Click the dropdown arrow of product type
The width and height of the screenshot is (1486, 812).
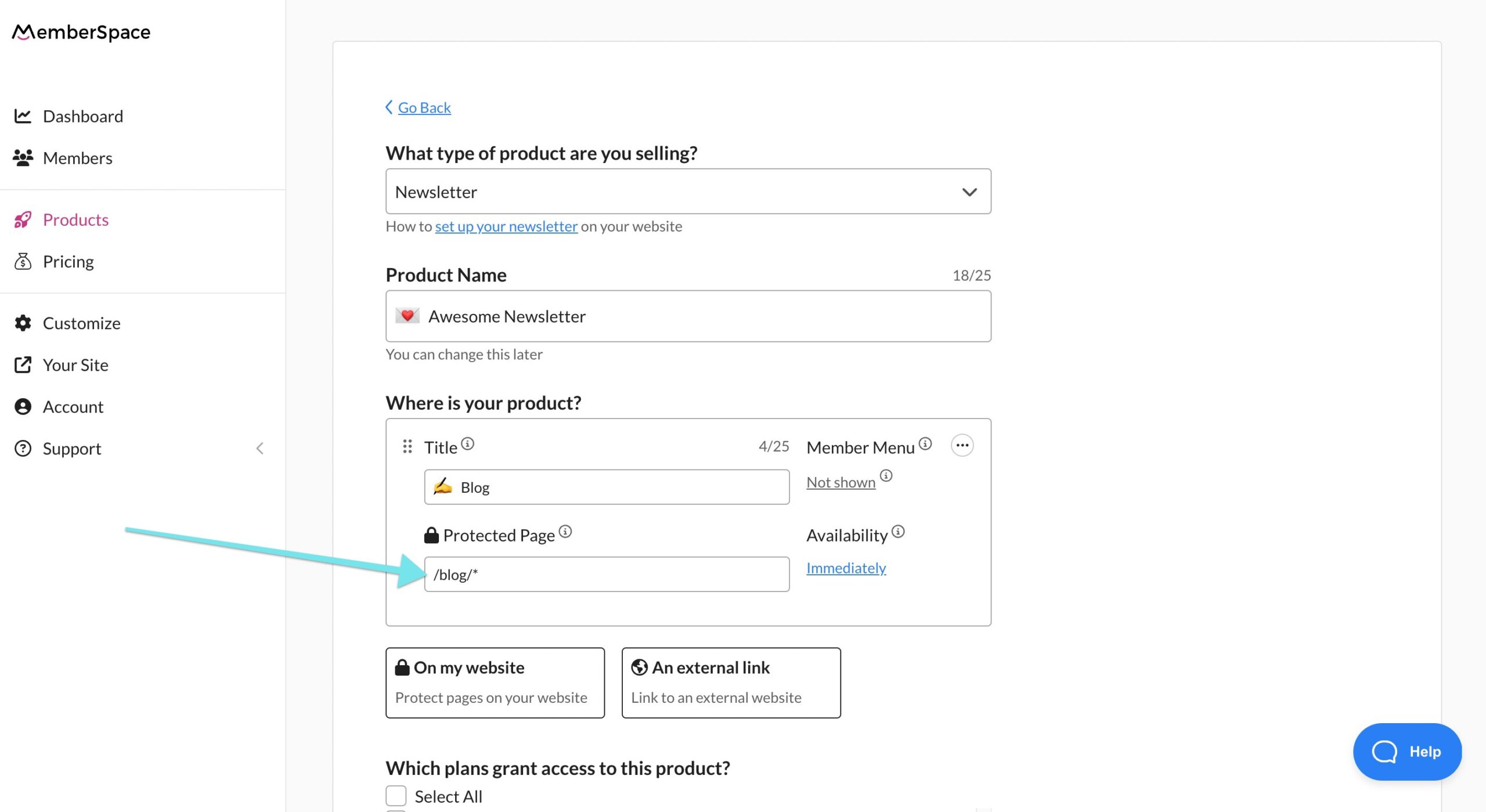click(x=969, y=192)
